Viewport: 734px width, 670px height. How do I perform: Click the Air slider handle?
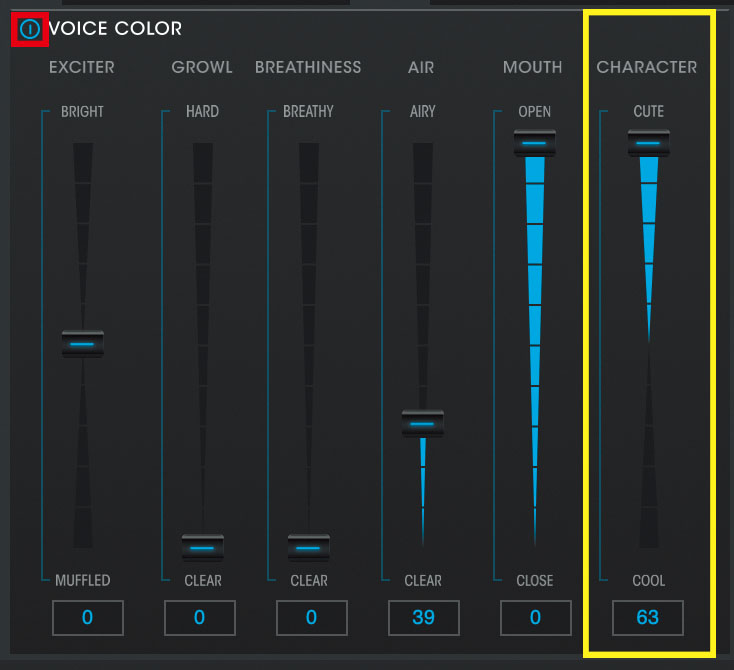coord(422,424)
